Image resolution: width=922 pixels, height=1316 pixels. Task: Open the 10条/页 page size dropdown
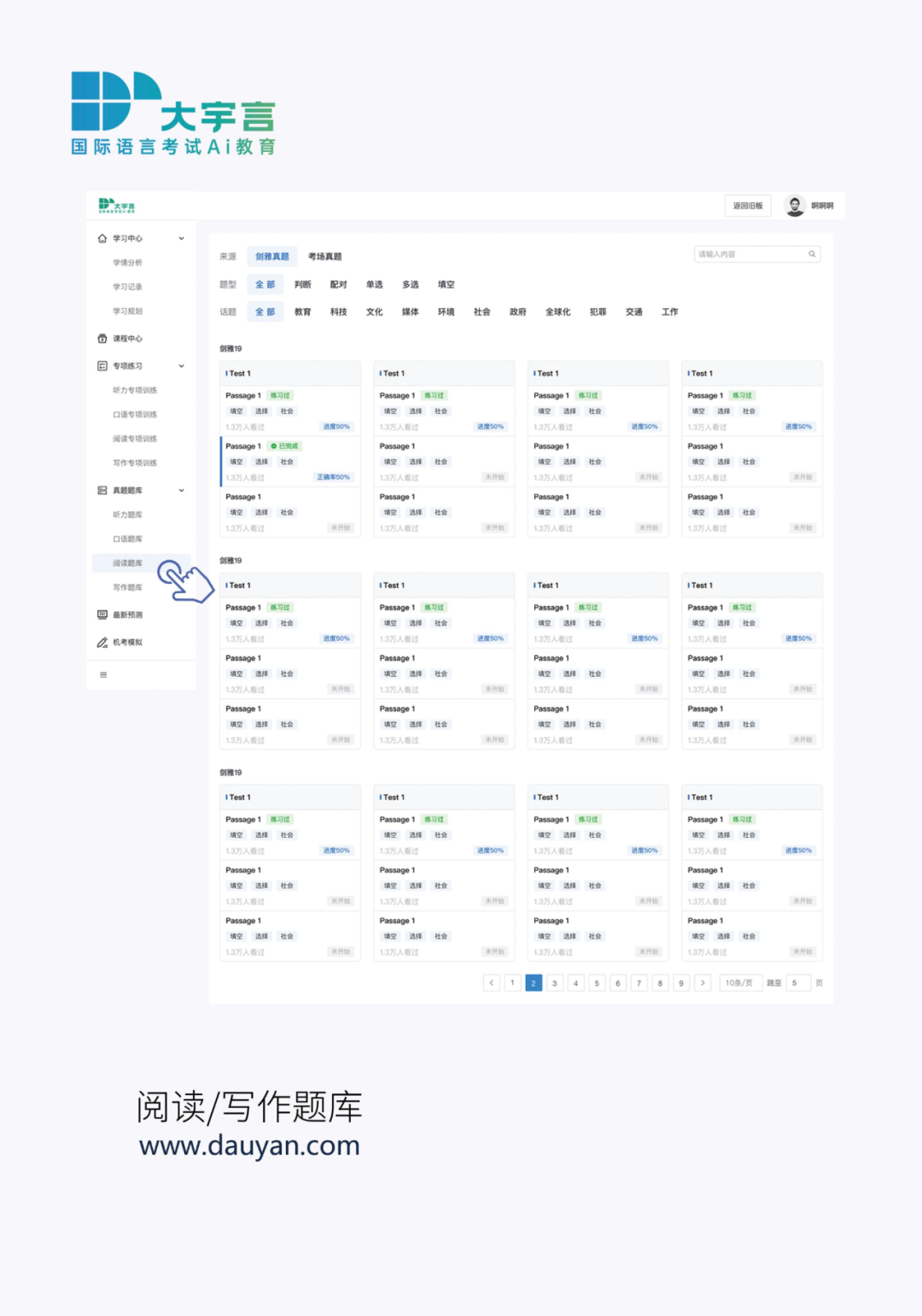tap(740, 983)
